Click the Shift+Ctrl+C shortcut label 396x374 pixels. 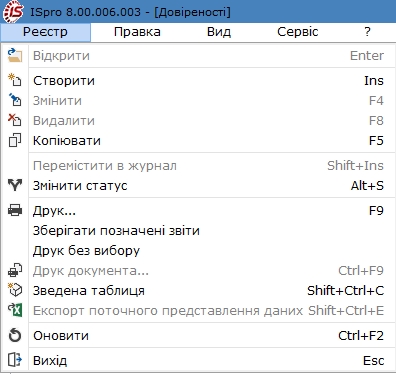tap(345, 291)
